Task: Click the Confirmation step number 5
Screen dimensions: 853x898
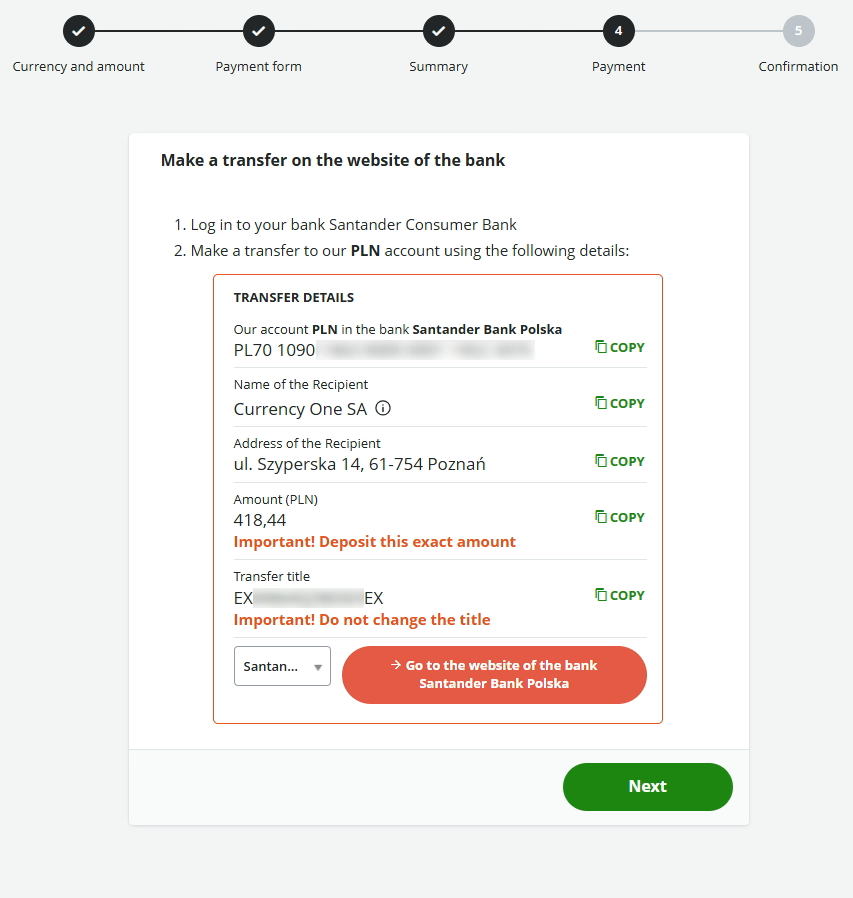Action: tap(798, 31)
